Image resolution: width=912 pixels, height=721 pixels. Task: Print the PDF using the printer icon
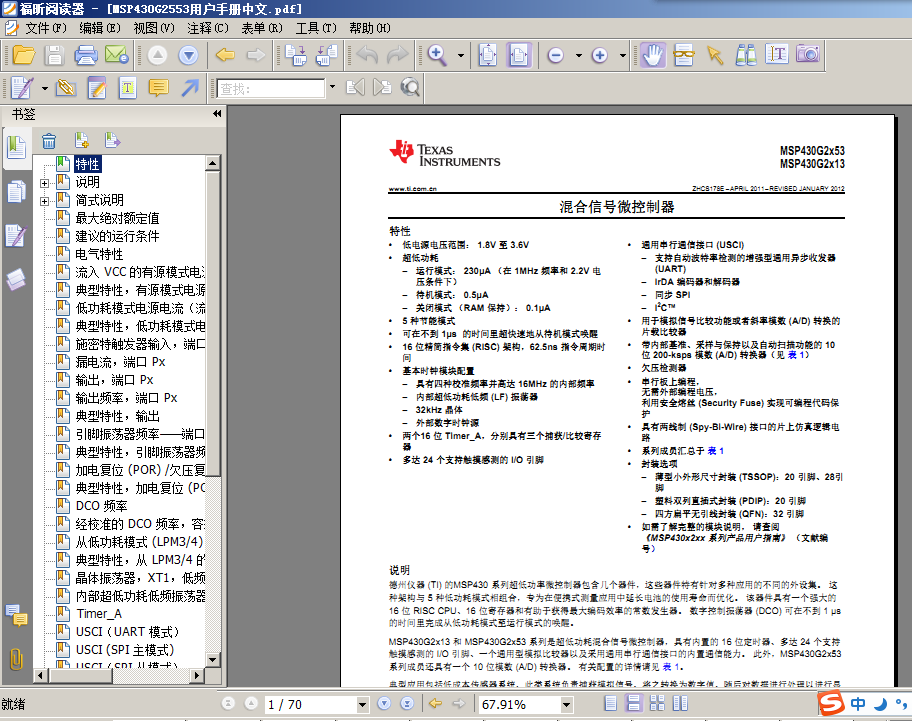[x=86, y=55]
